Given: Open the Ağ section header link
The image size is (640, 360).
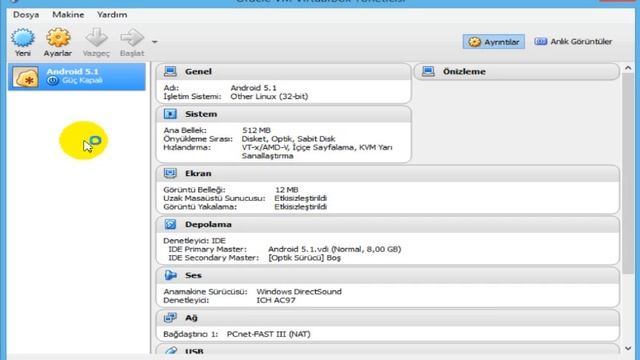Looking at the screenshot, I should tap(191, 318).
